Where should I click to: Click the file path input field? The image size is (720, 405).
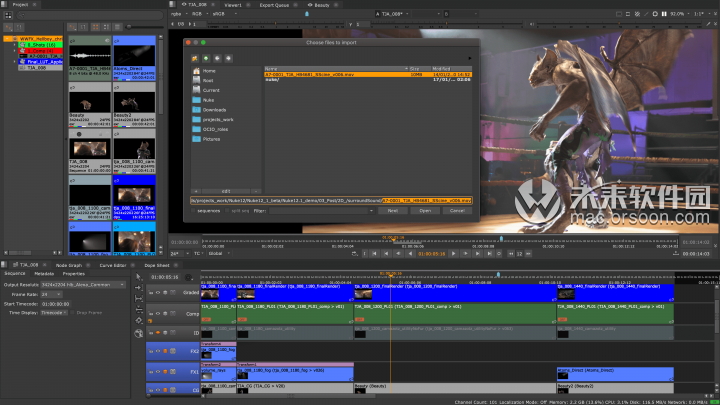(x=331, y=200)
